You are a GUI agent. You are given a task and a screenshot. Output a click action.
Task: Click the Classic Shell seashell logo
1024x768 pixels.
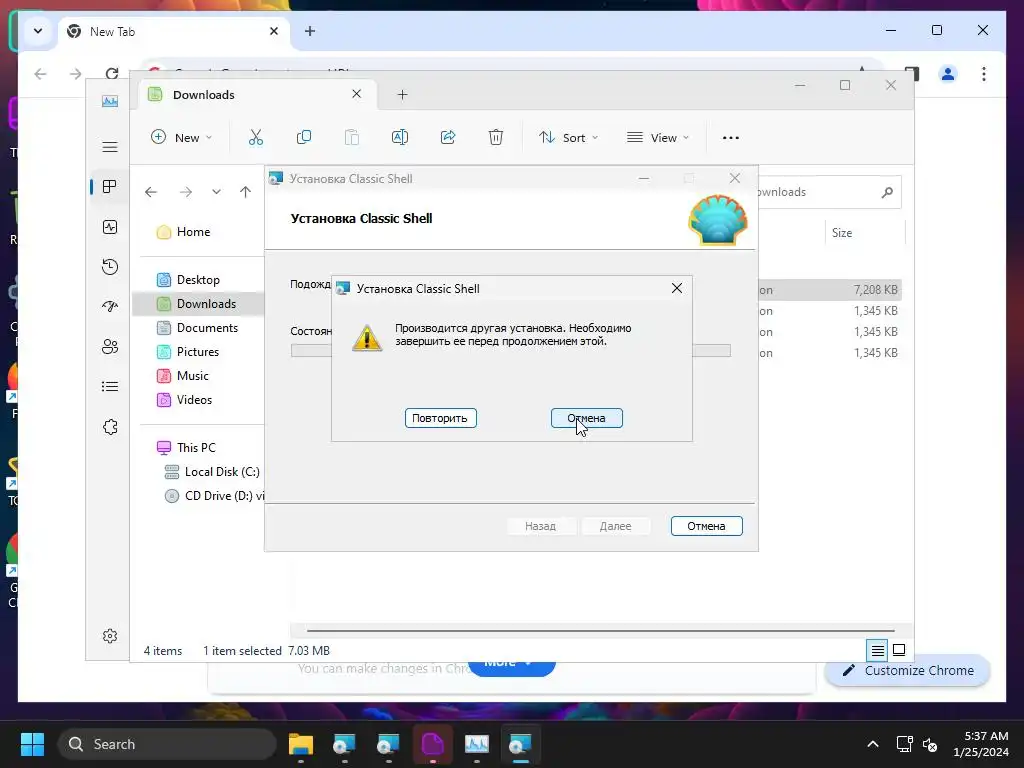click(718, 220)
